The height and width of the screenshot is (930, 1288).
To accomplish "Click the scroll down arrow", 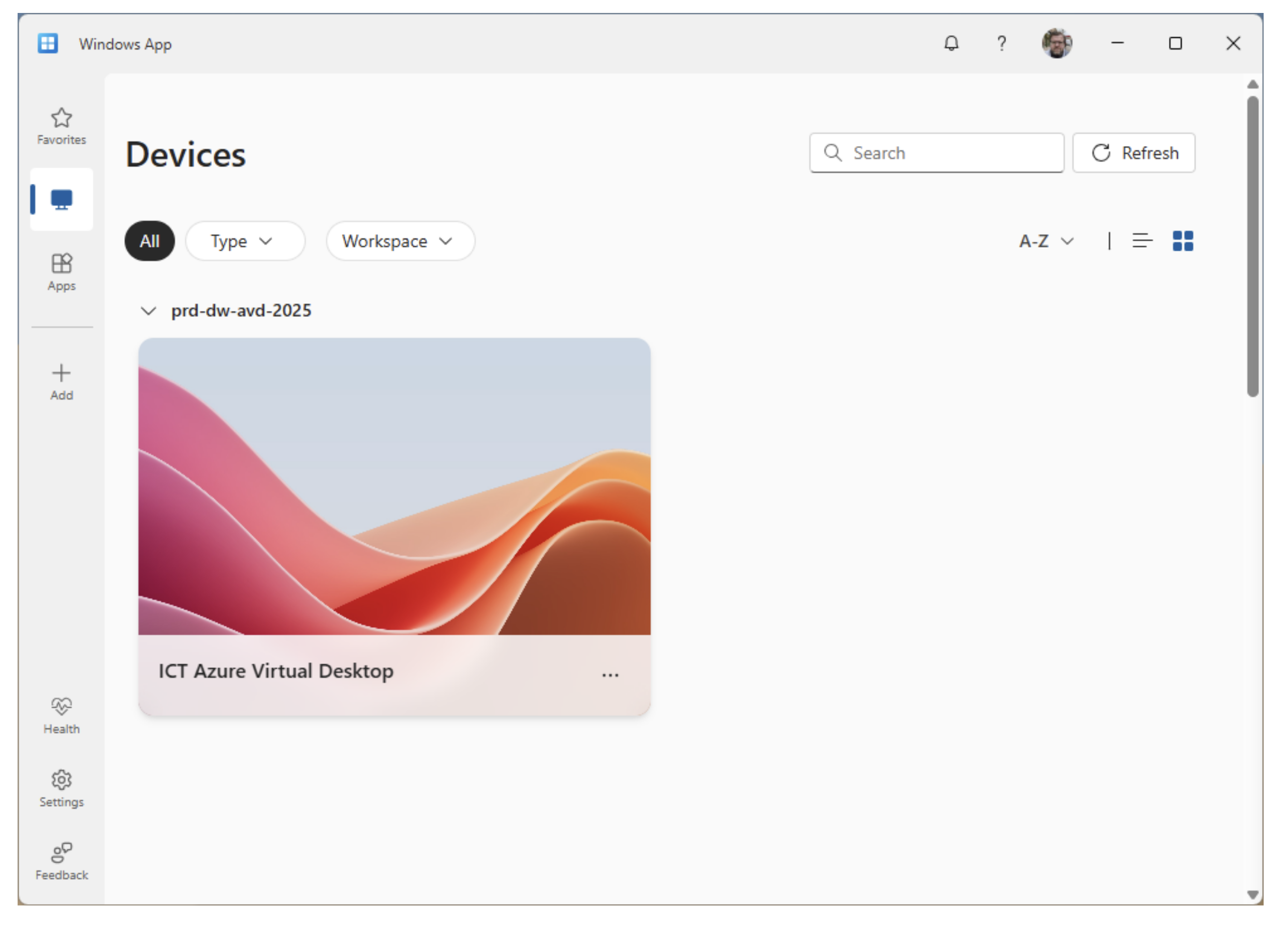I will click(x=1252, y=894).
